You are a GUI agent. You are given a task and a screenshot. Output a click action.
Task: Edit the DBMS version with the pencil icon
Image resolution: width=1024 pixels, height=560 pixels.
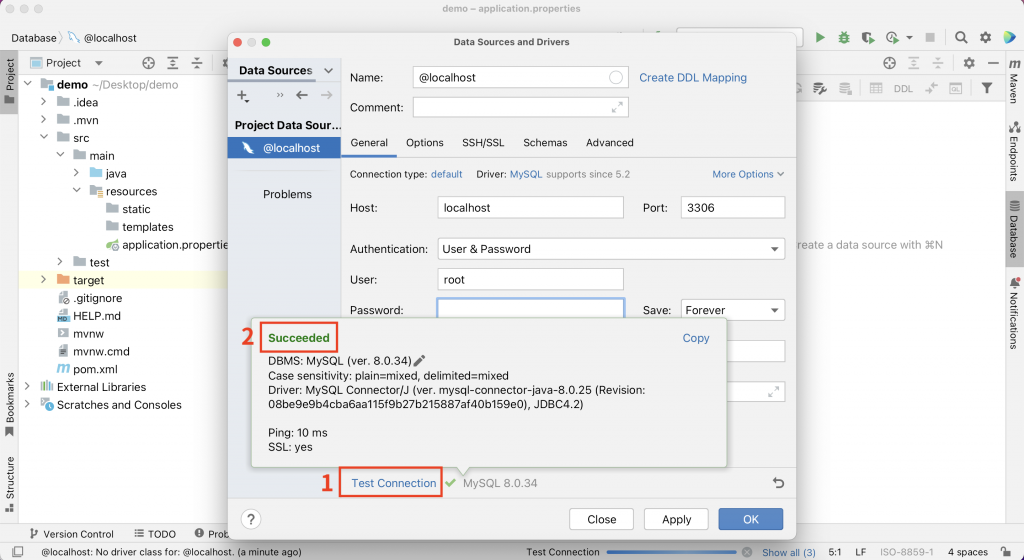419,360
